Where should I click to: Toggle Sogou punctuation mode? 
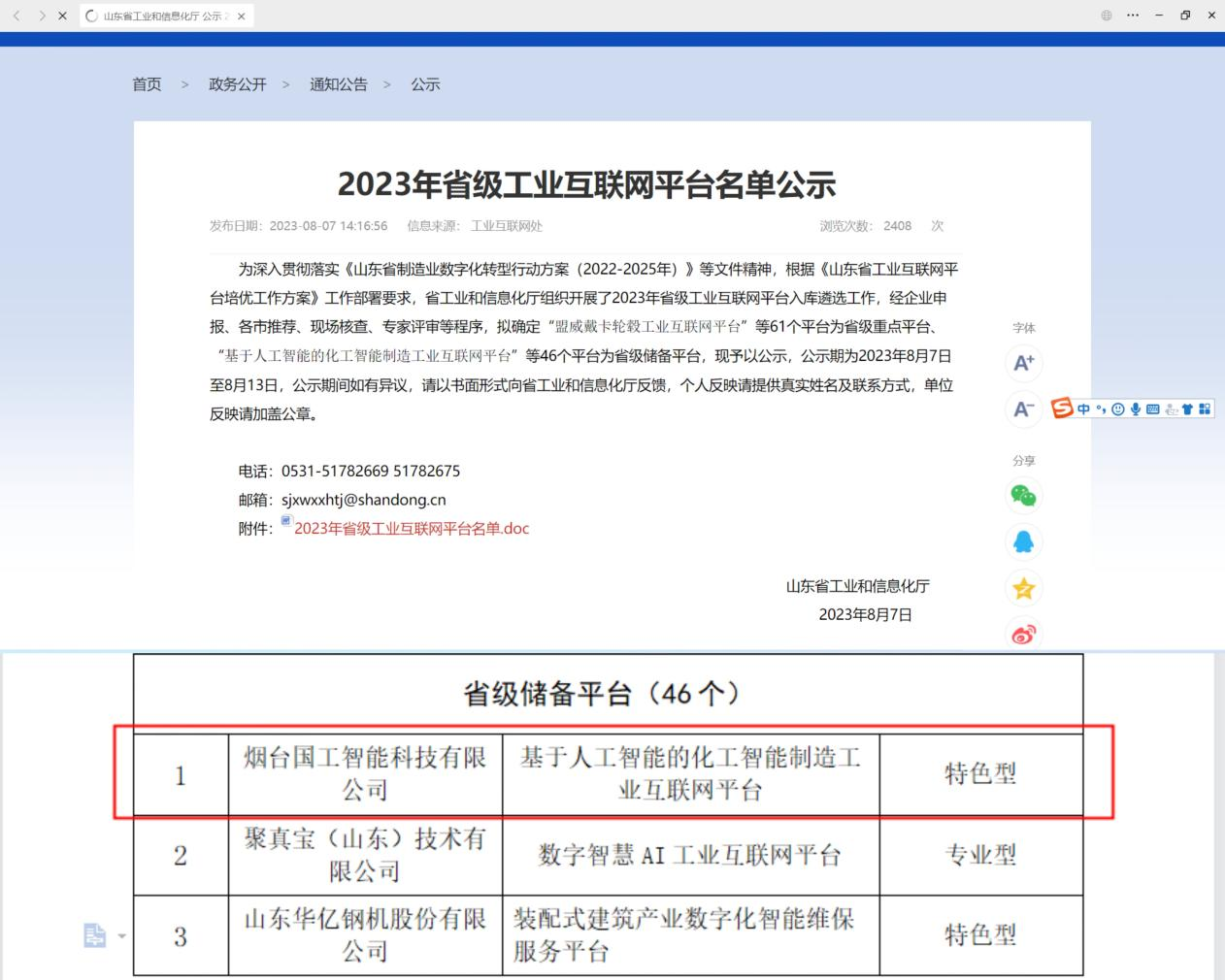[x=1101, y=409]
